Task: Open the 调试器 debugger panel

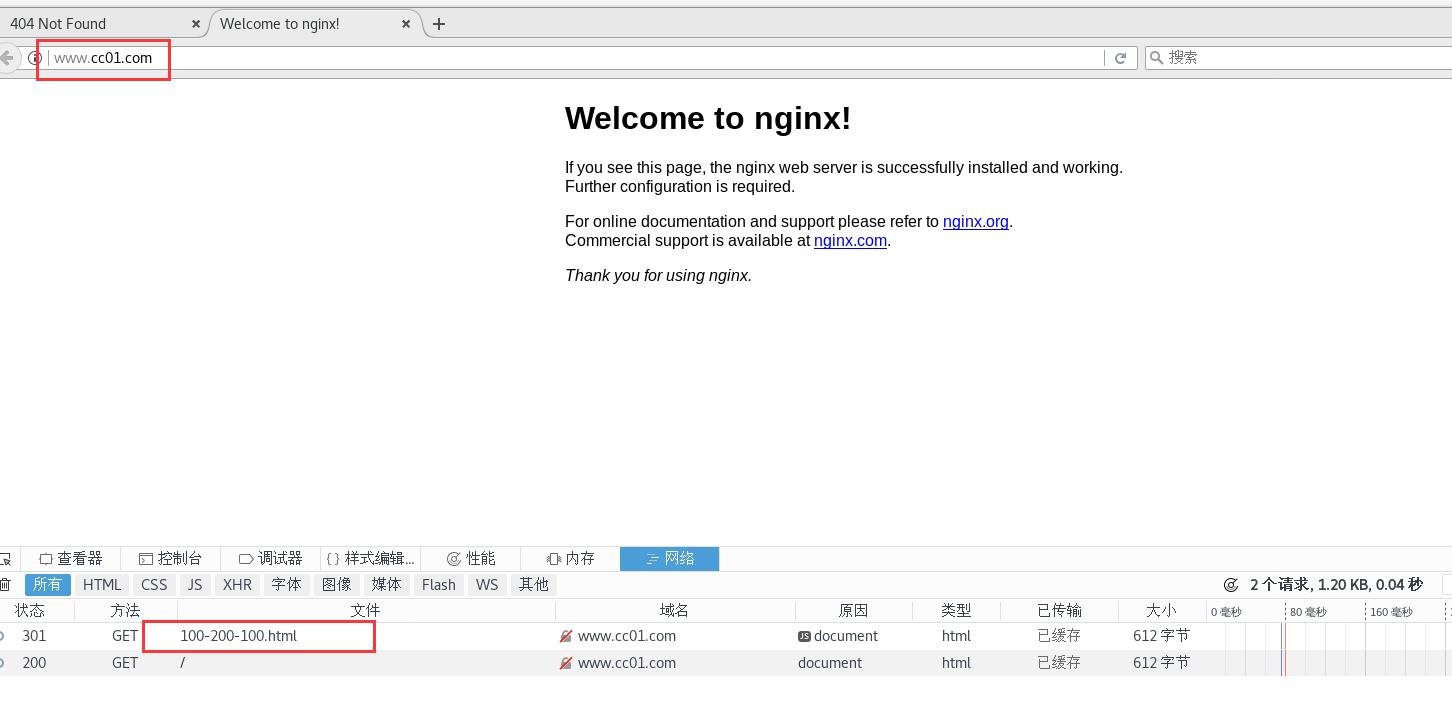Action: tap(270, 559)
